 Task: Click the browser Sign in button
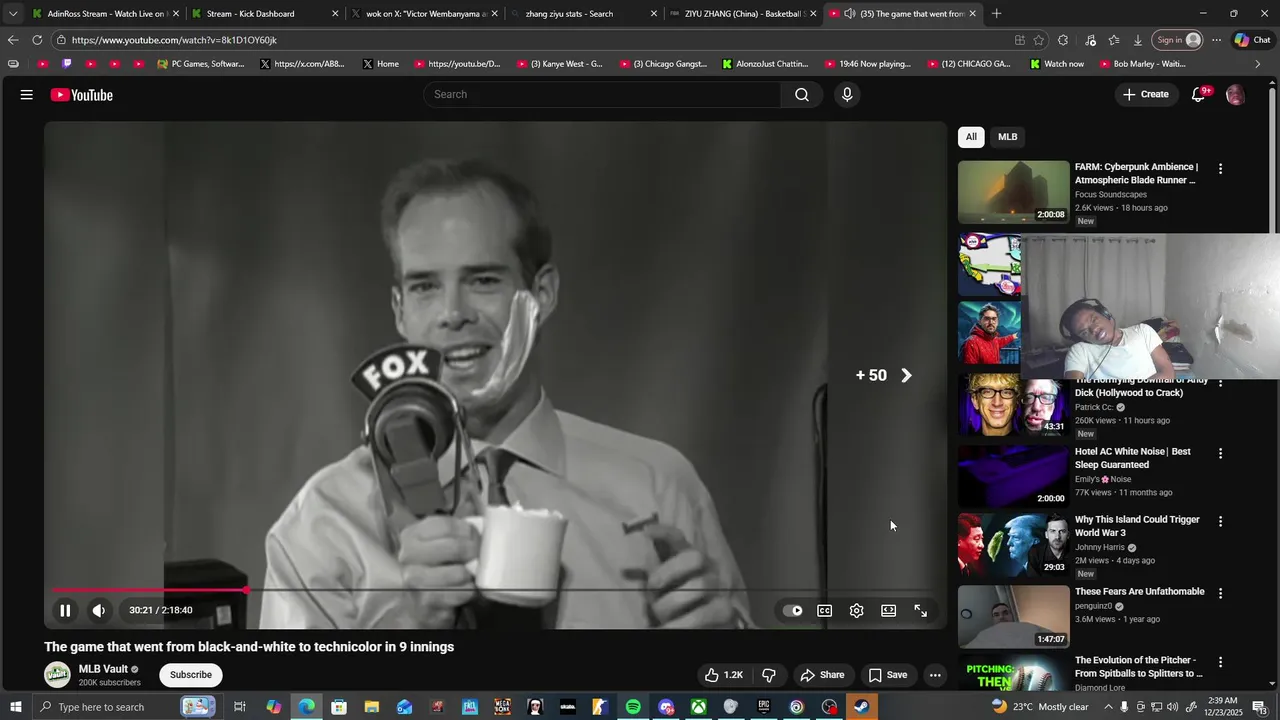pos(1178,40)
